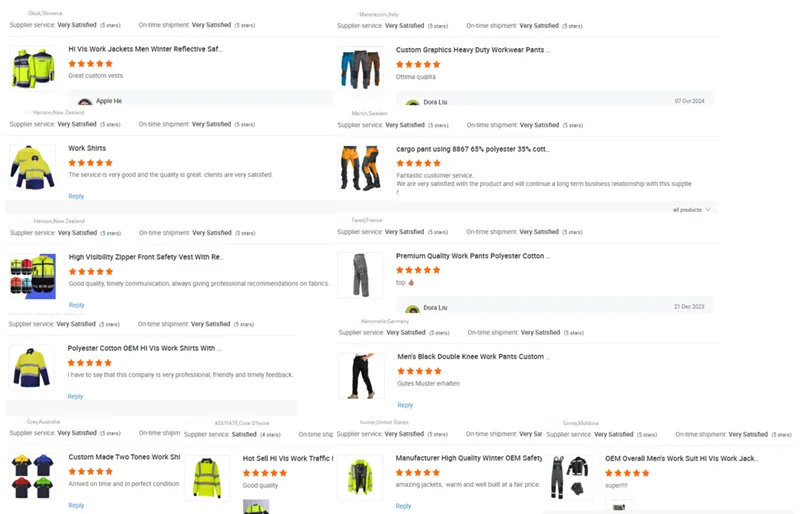Click Dora Liu avatar dated 07 Oct 2024
This screenshot has width=800, height=514.
[413, 103]
